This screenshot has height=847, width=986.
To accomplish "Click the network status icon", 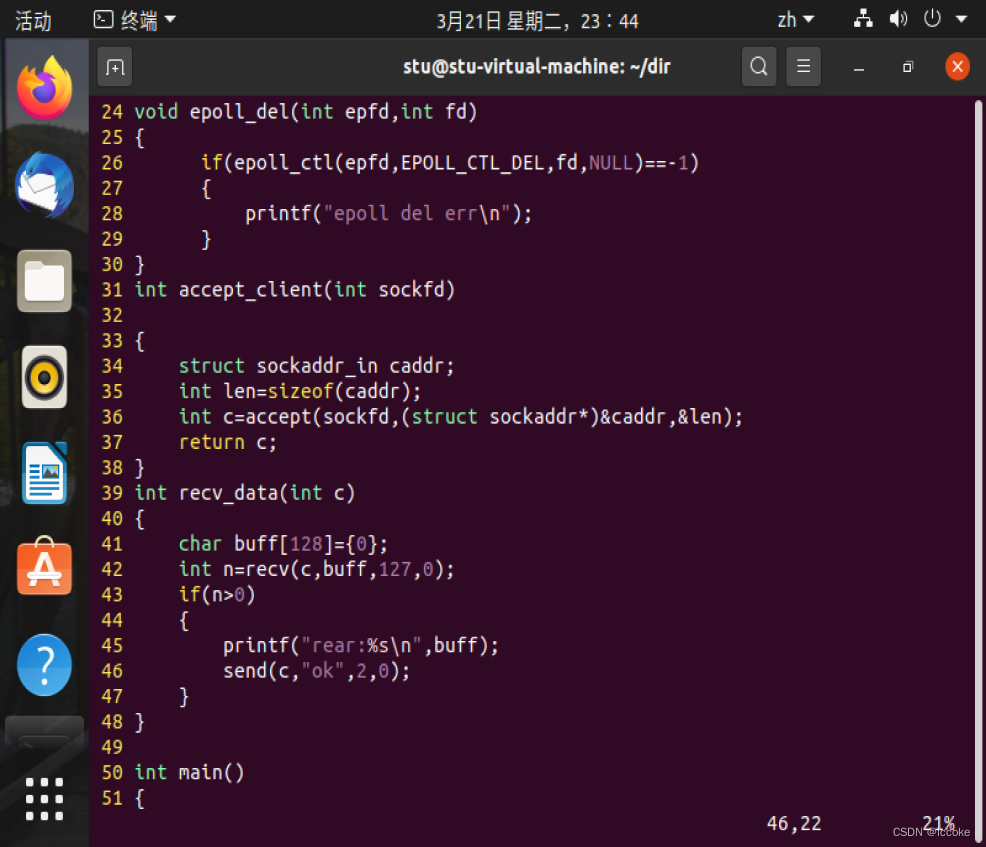I will pos(863,19).
